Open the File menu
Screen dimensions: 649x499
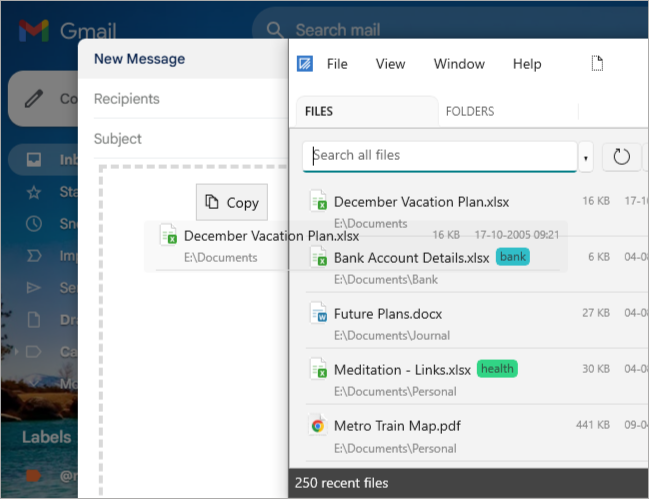[x=337, y=64]
